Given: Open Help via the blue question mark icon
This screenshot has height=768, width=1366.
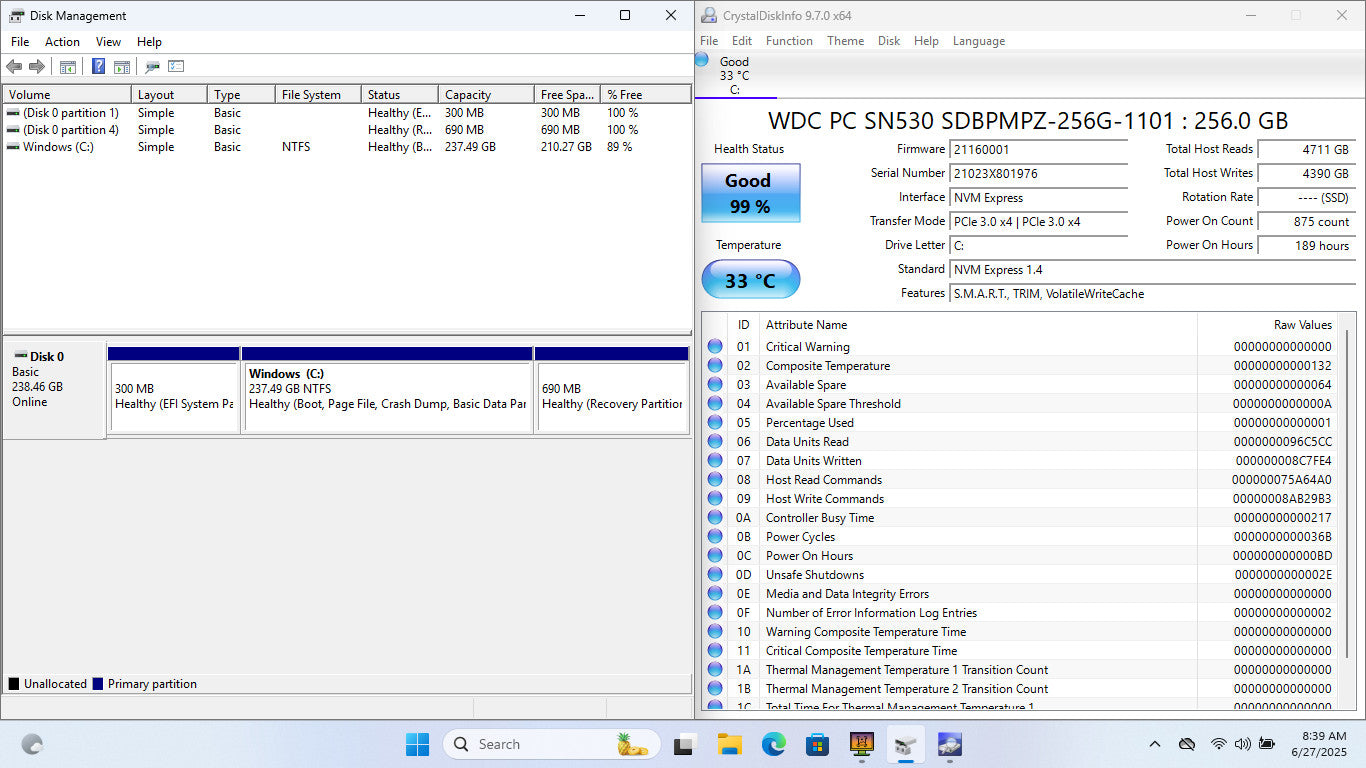Looking at the screenshot, I should coord(98,67).
